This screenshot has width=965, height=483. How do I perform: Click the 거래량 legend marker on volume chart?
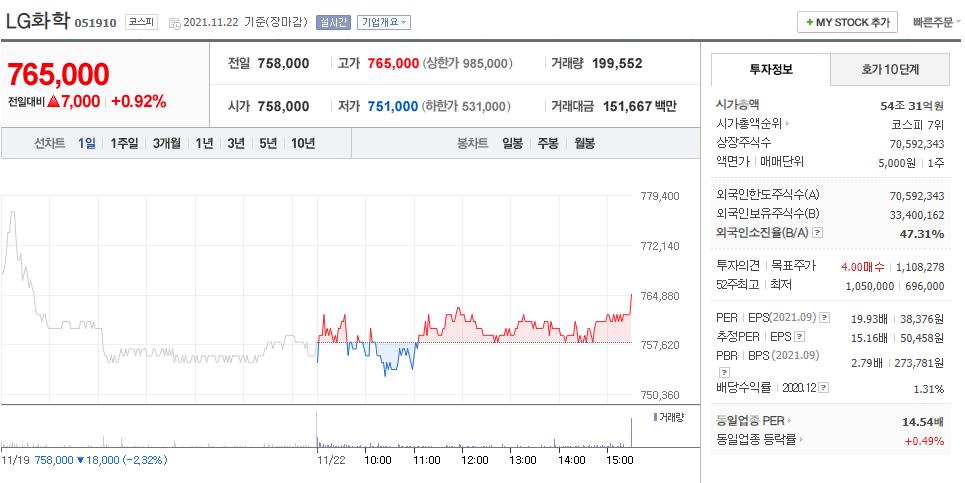[655, 417]
